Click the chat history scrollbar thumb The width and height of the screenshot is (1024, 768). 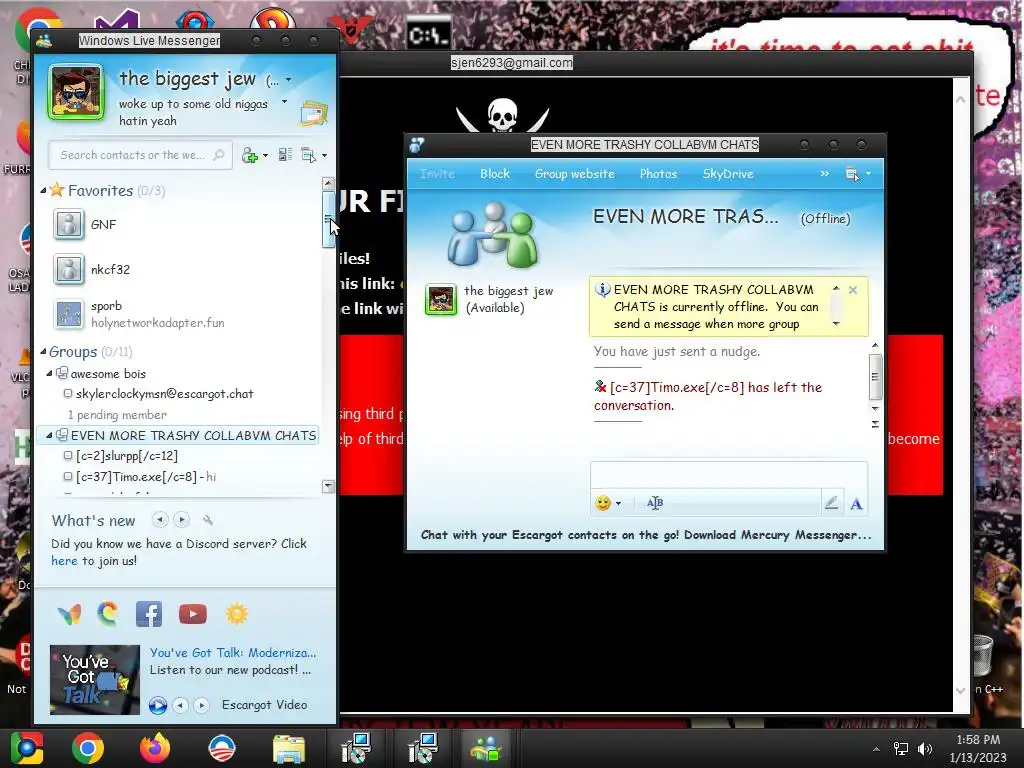pos(875,377)
